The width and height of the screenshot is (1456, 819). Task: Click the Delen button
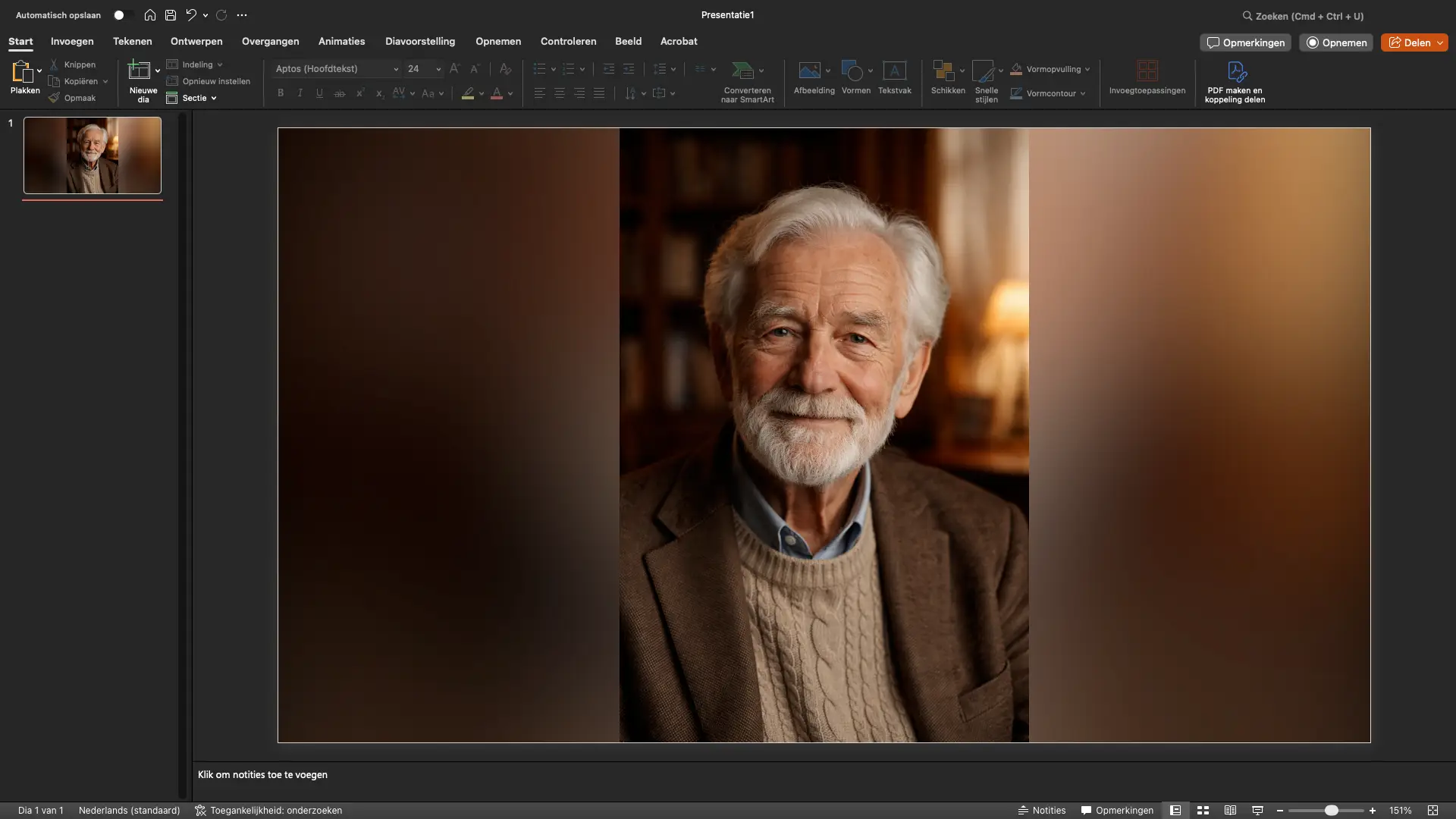(1414, 42)
